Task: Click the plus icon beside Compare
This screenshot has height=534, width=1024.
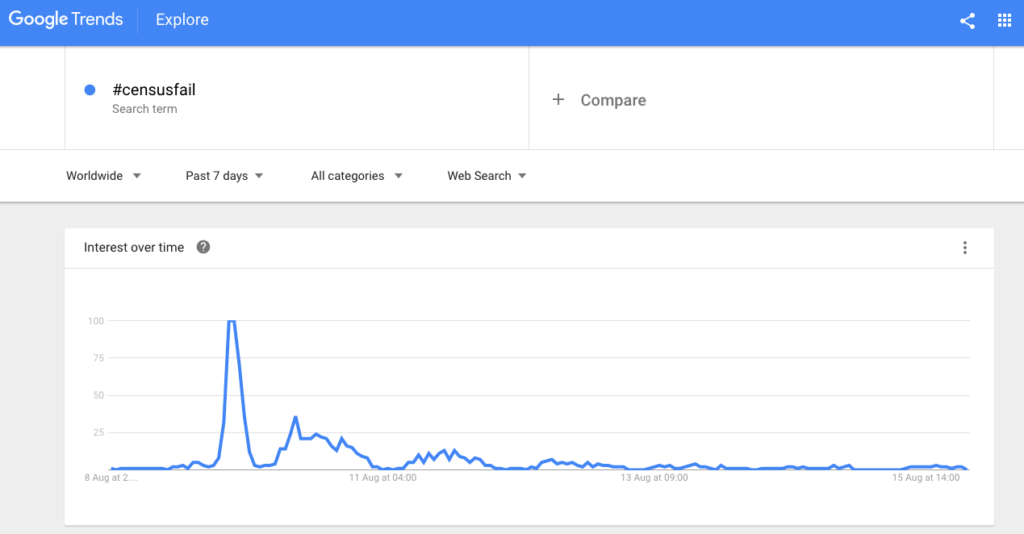Action: (x=558, y=99)
